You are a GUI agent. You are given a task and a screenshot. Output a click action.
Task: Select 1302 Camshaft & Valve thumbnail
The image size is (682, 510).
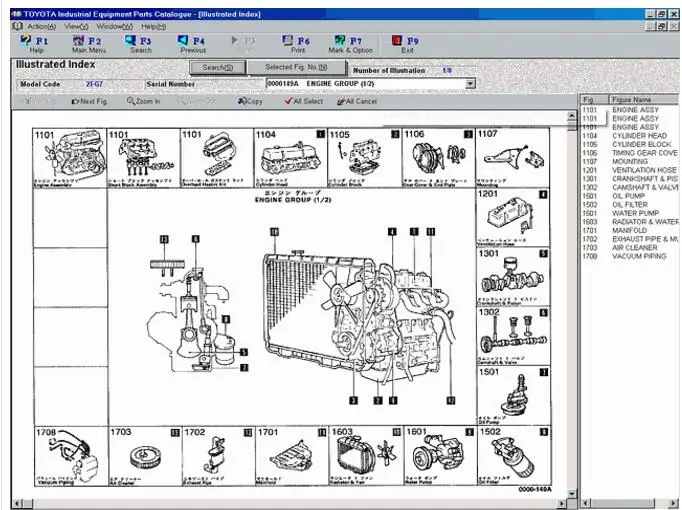tap(513, 336)
